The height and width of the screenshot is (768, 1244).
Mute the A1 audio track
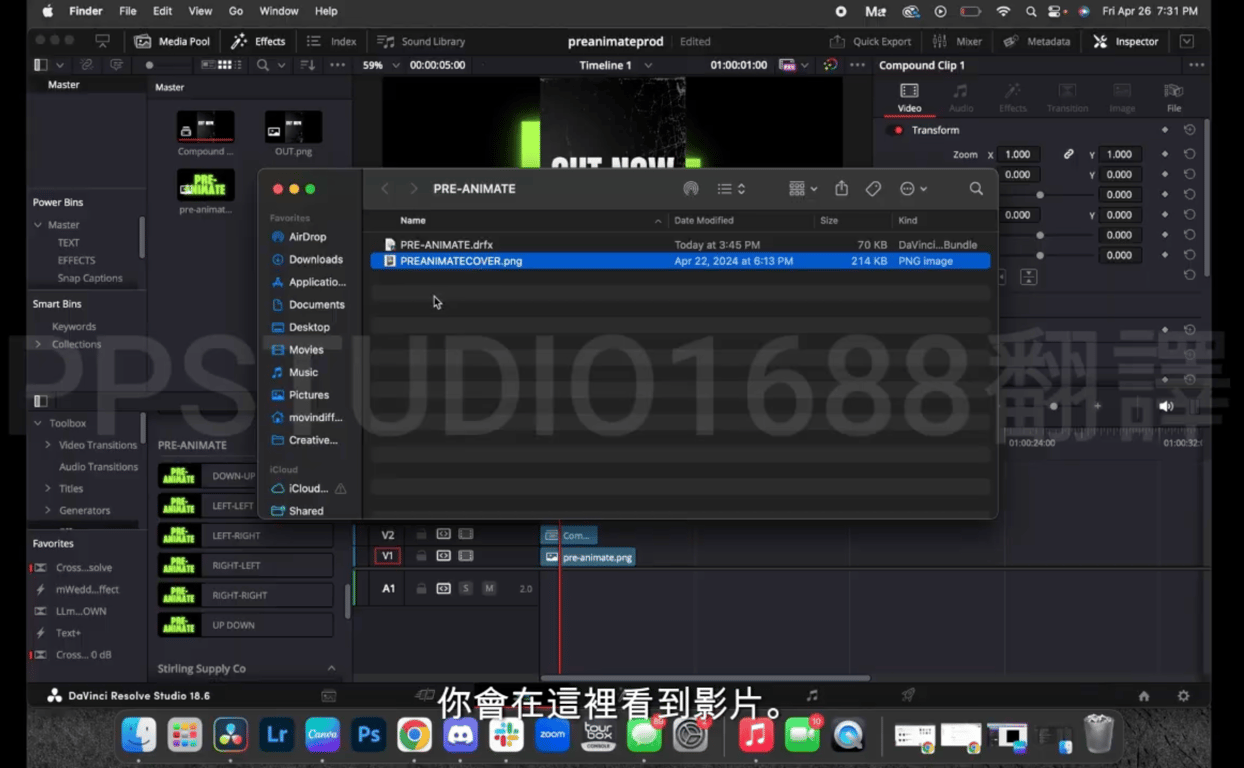(489, 589)
